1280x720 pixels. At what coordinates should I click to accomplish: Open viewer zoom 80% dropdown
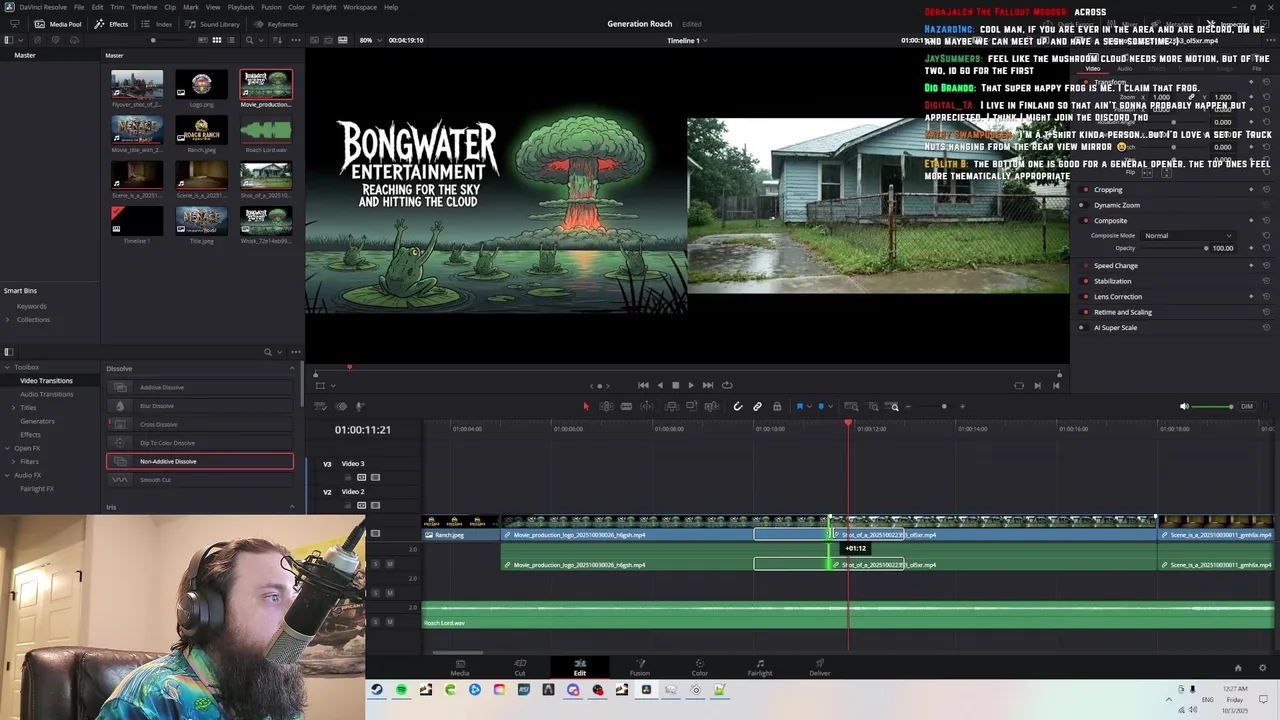(x=371, y=40)
